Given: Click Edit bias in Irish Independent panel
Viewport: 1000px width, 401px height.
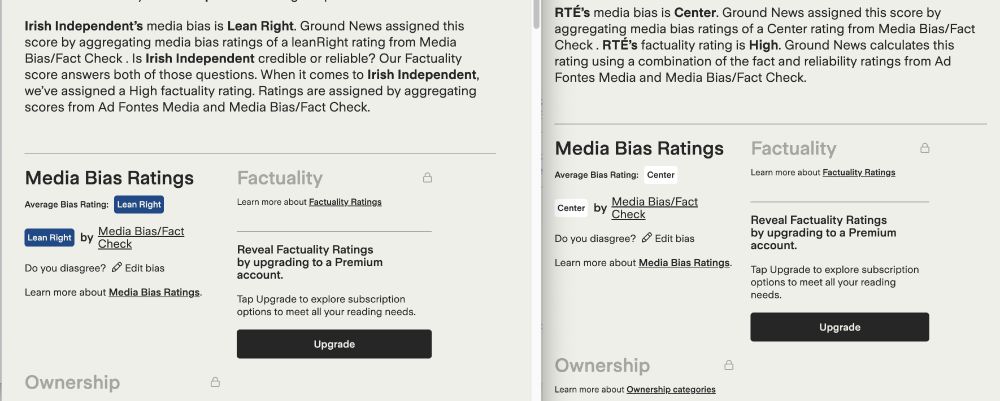Looking at the screenshot, I should (x=144, y=268).
